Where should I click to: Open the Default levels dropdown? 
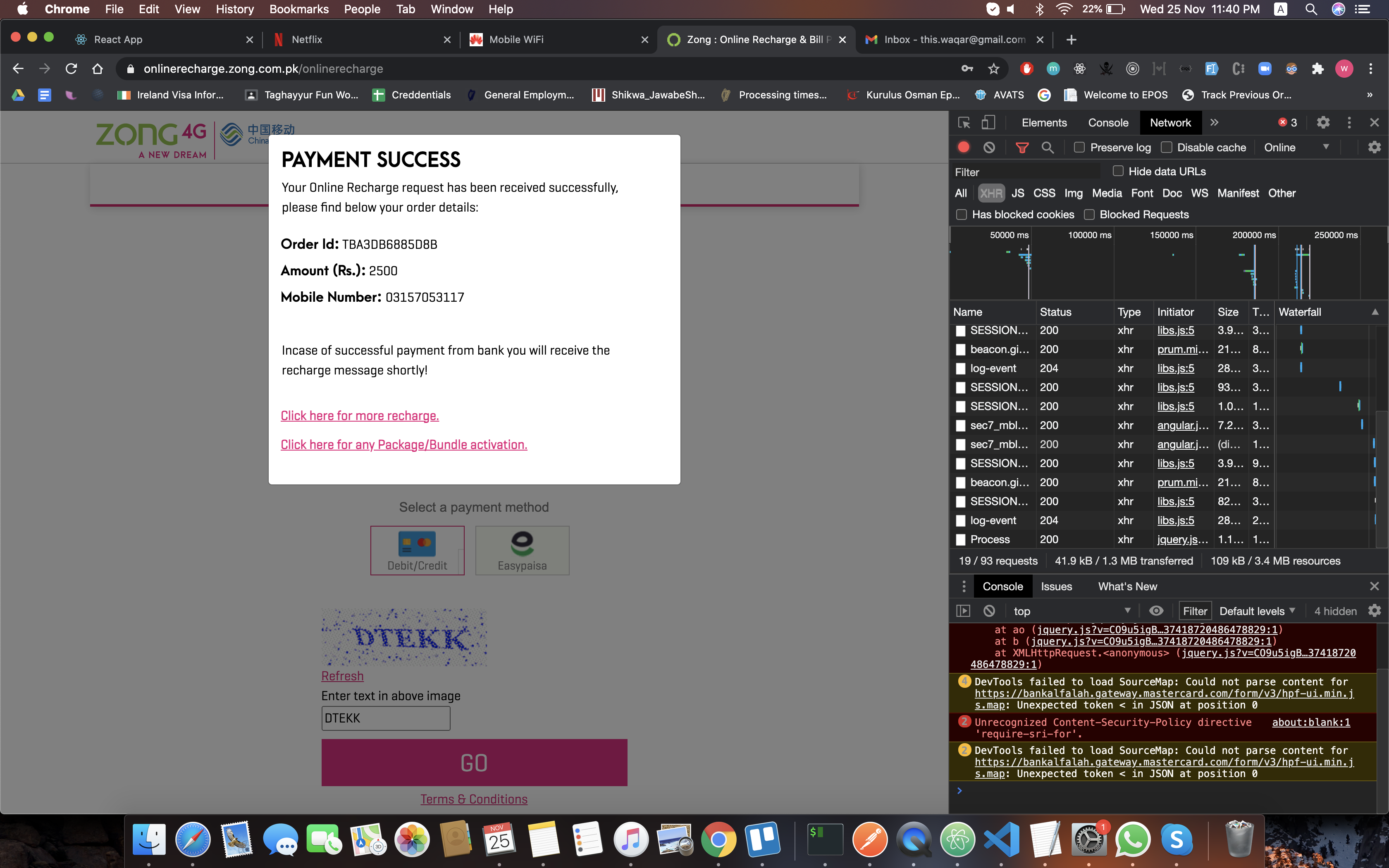pos(1257,611)
